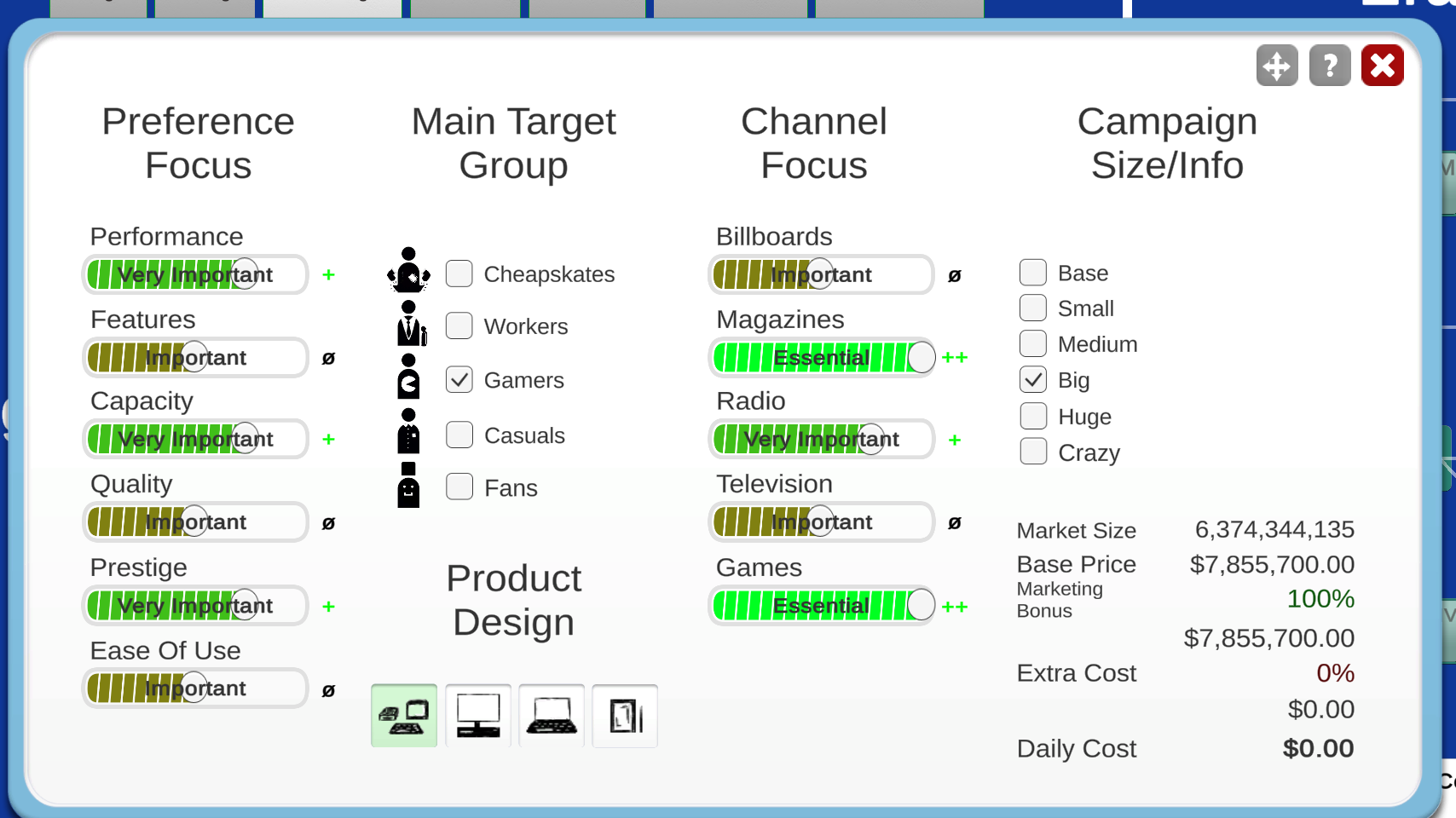
Task: Click the plus indicator beside Radio
Action: point(955,440)
